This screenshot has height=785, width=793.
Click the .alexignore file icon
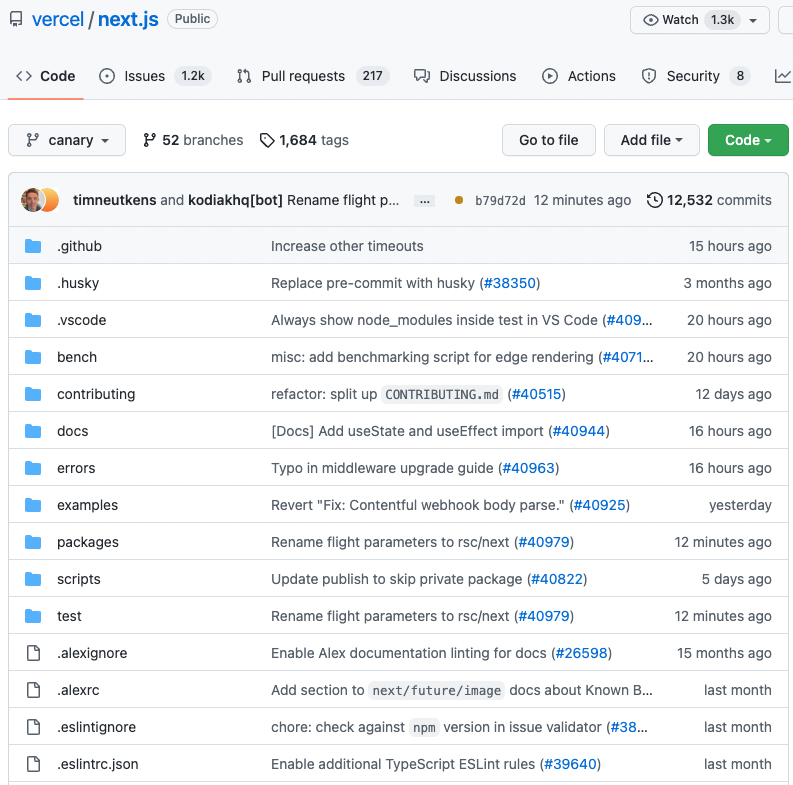coord(33,653)
